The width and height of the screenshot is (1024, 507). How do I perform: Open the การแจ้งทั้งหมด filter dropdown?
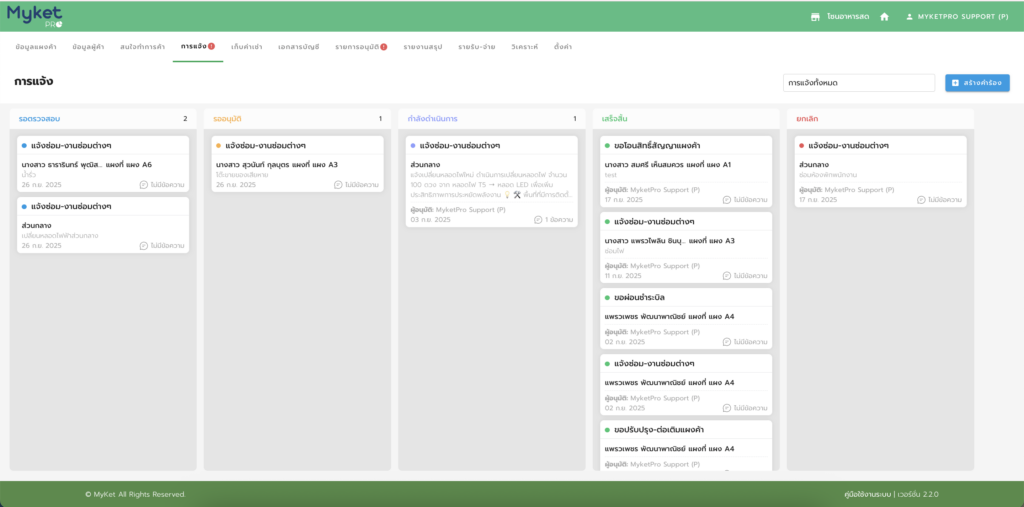(858, 83)
